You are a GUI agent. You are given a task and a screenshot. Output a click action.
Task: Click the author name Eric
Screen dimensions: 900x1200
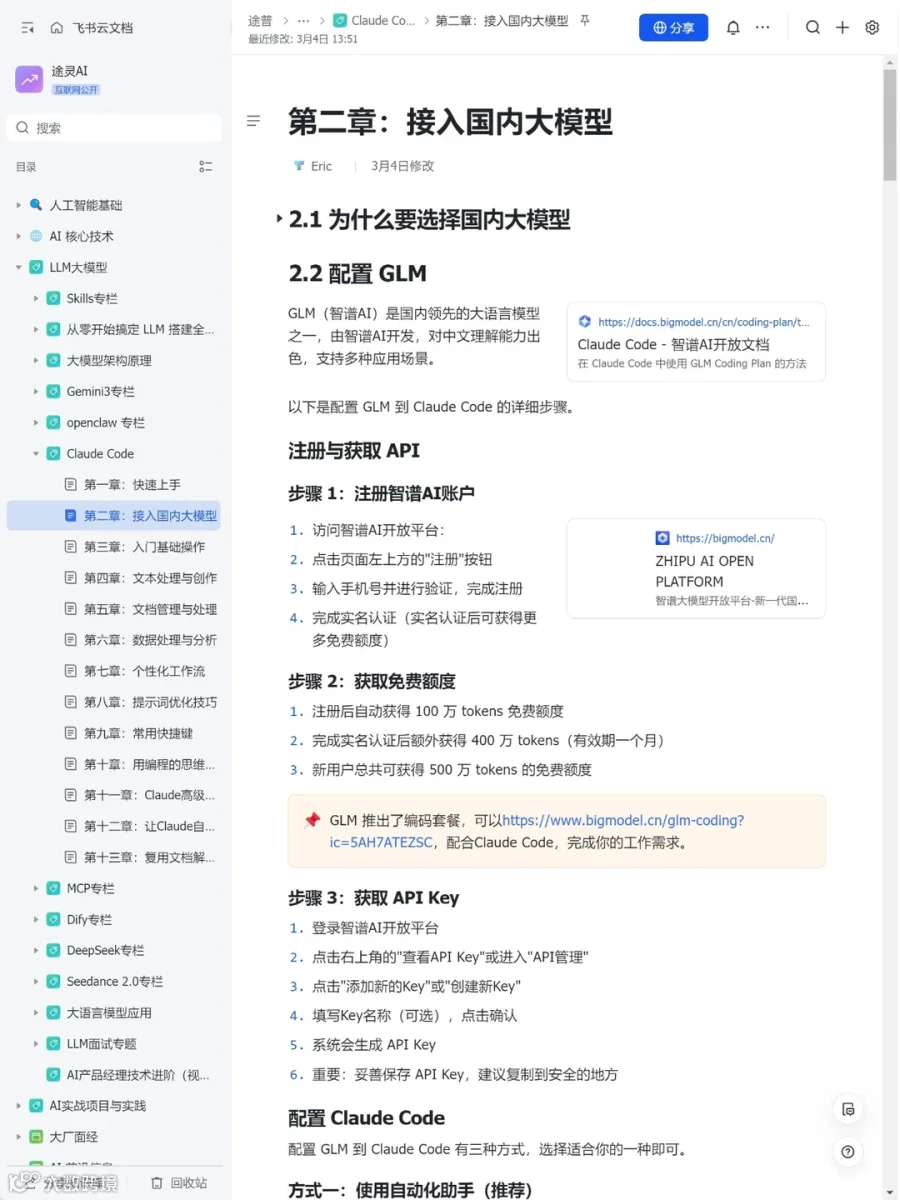321,166
